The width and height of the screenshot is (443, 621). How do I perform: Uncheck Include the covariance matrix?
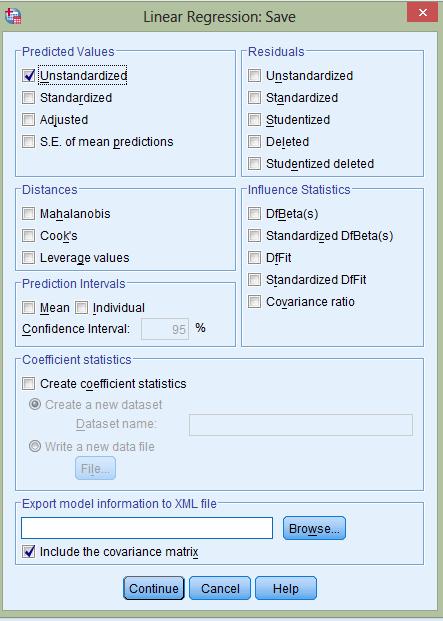tap(29, 552)
